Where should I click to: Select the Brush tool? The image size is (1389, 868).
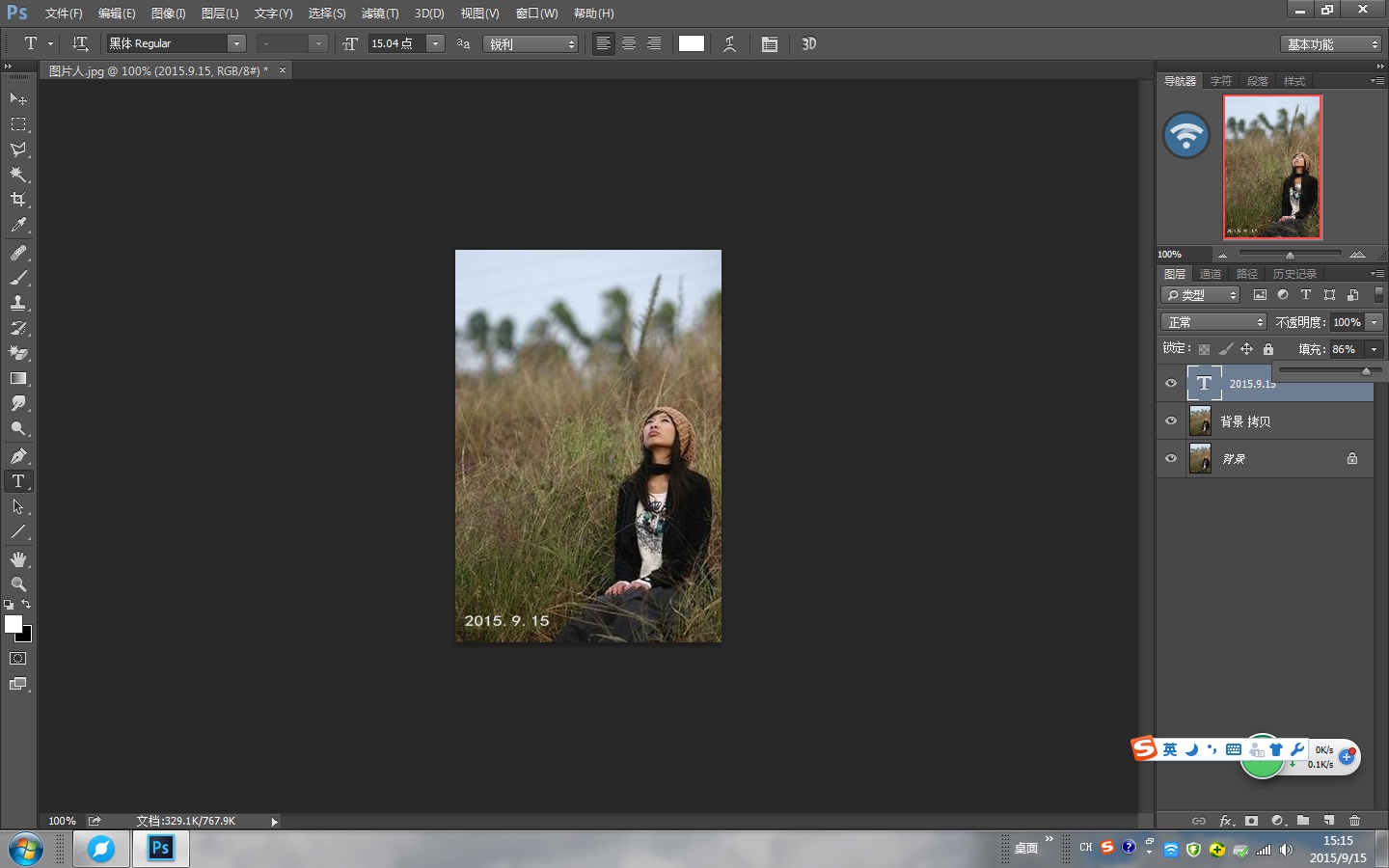pos(18,278)
